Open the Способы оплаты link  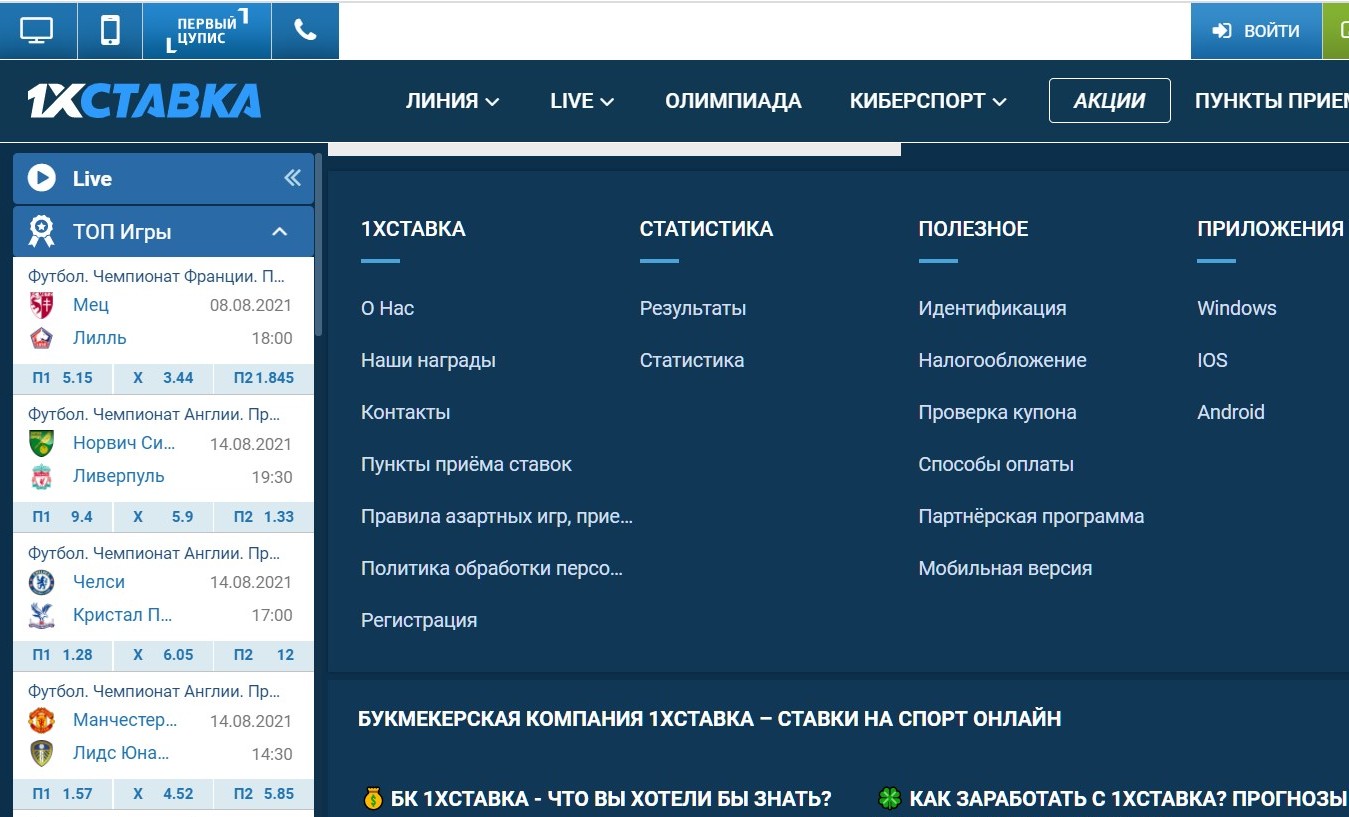[x=996, y=464]
